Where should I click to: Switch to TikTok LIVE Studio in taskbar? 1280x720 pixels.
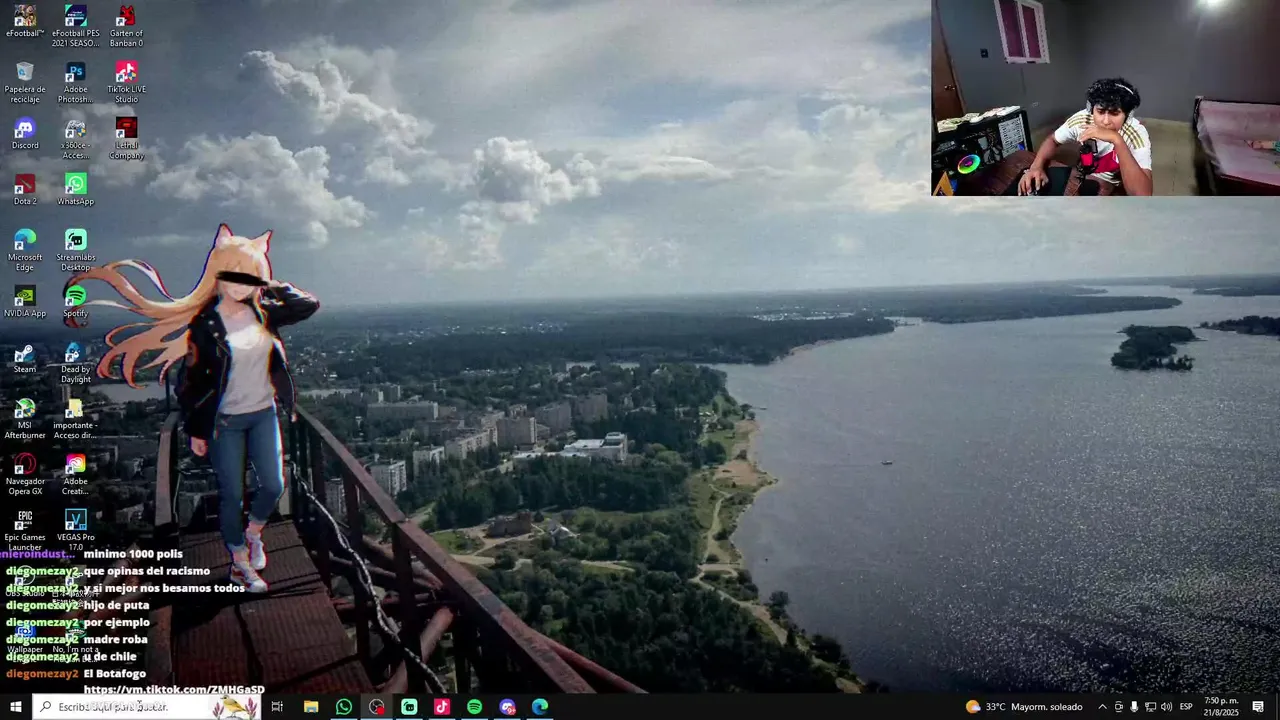(x=442, y=707)
